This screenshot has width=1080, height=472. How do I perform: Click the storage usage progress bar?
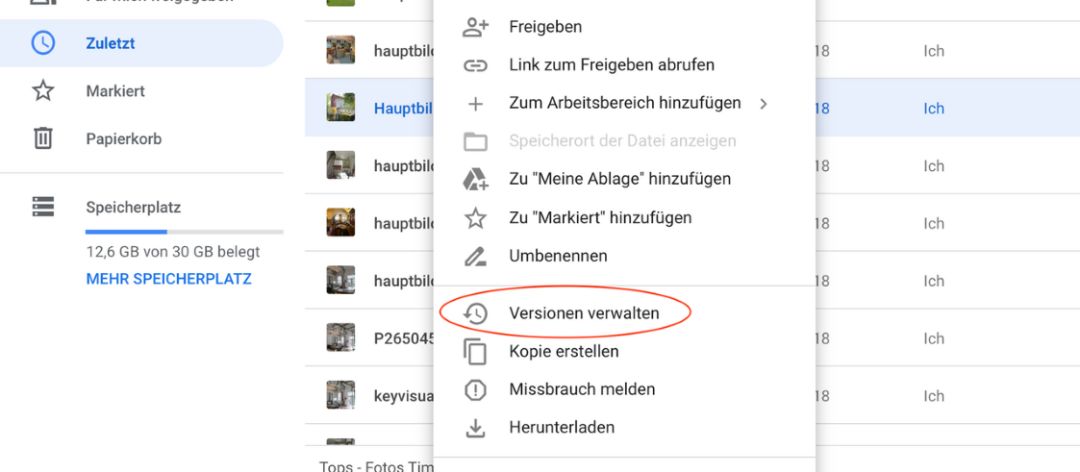pos(184,232)
